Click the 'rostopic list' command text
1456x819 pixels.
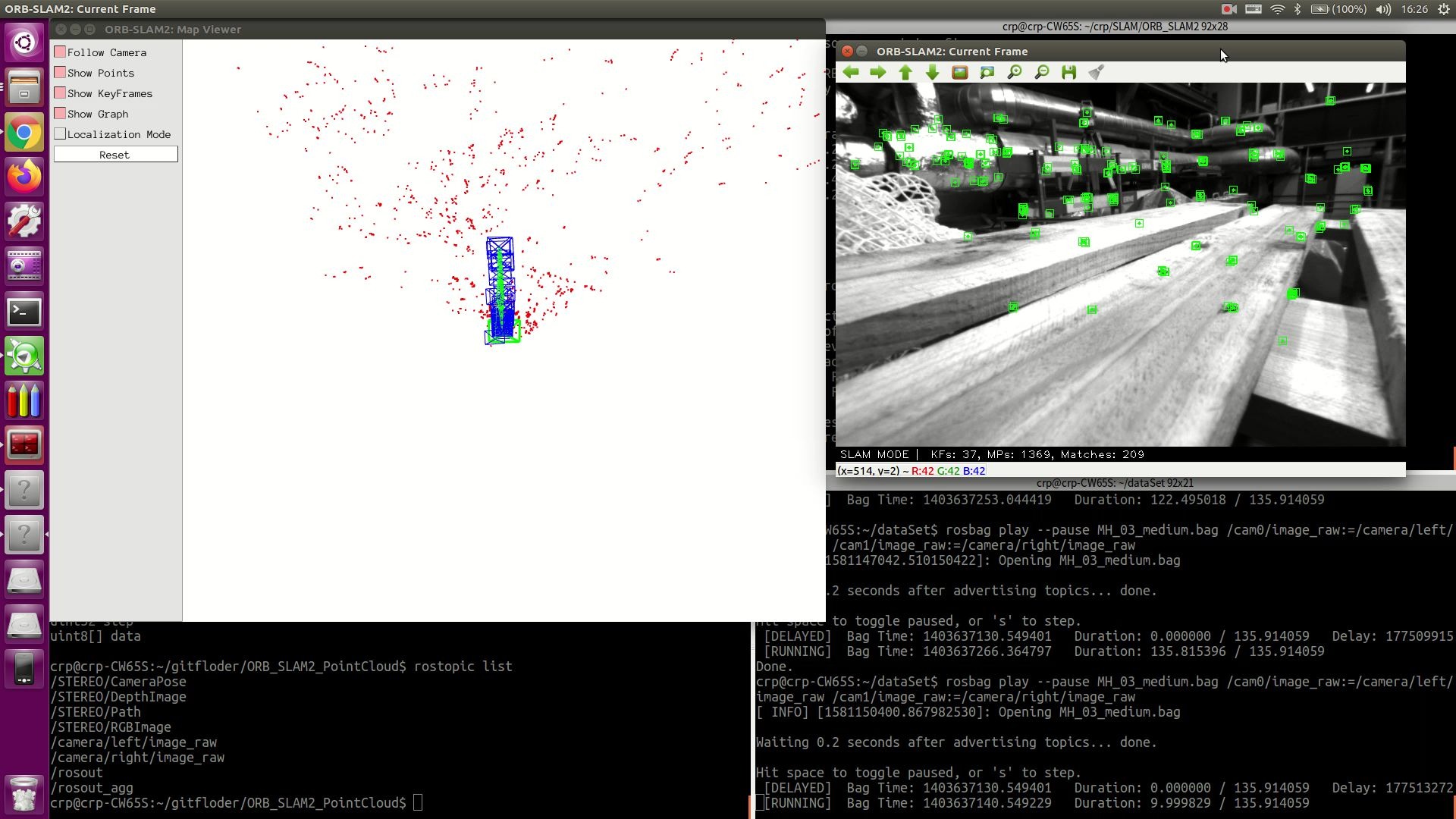click(463, 667)
